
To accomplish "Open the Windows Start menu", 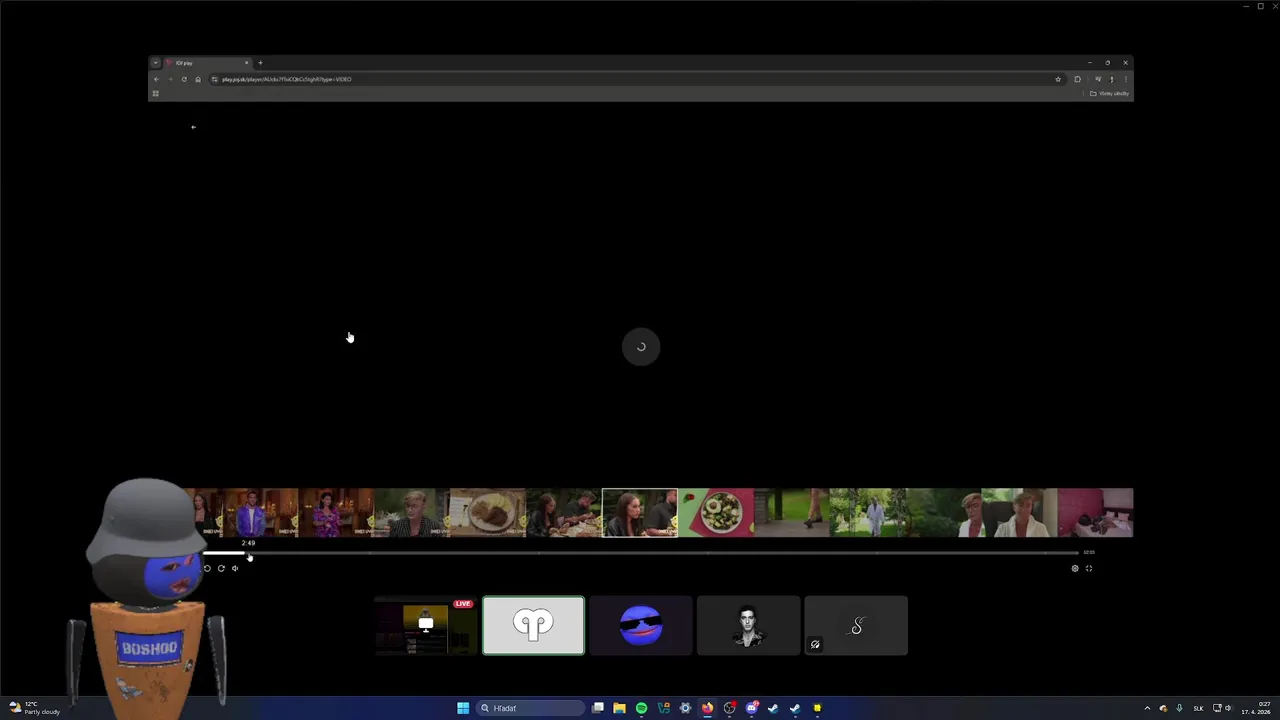I will coord(463,708).
